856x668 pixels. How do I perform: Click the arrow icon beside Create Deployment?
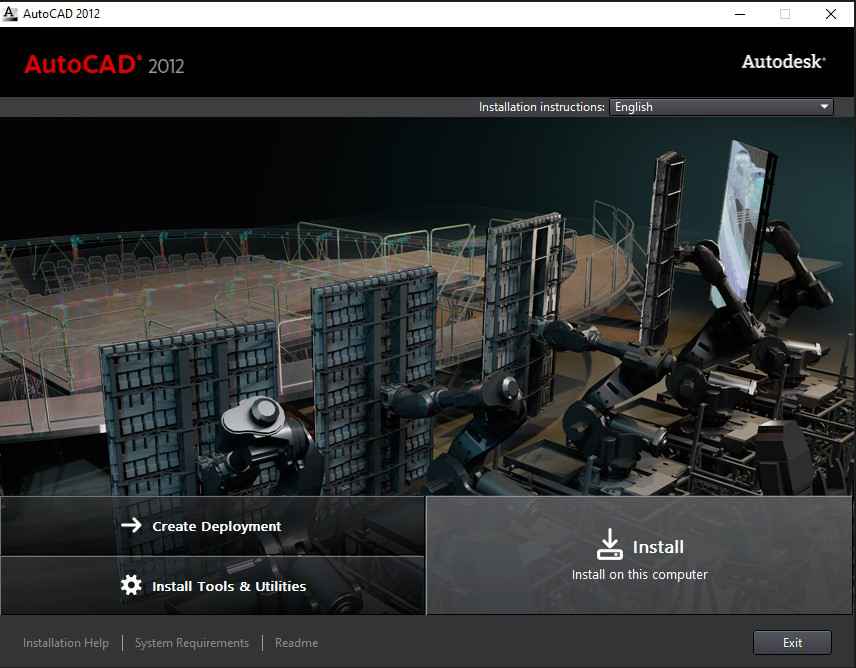[131, 526]
